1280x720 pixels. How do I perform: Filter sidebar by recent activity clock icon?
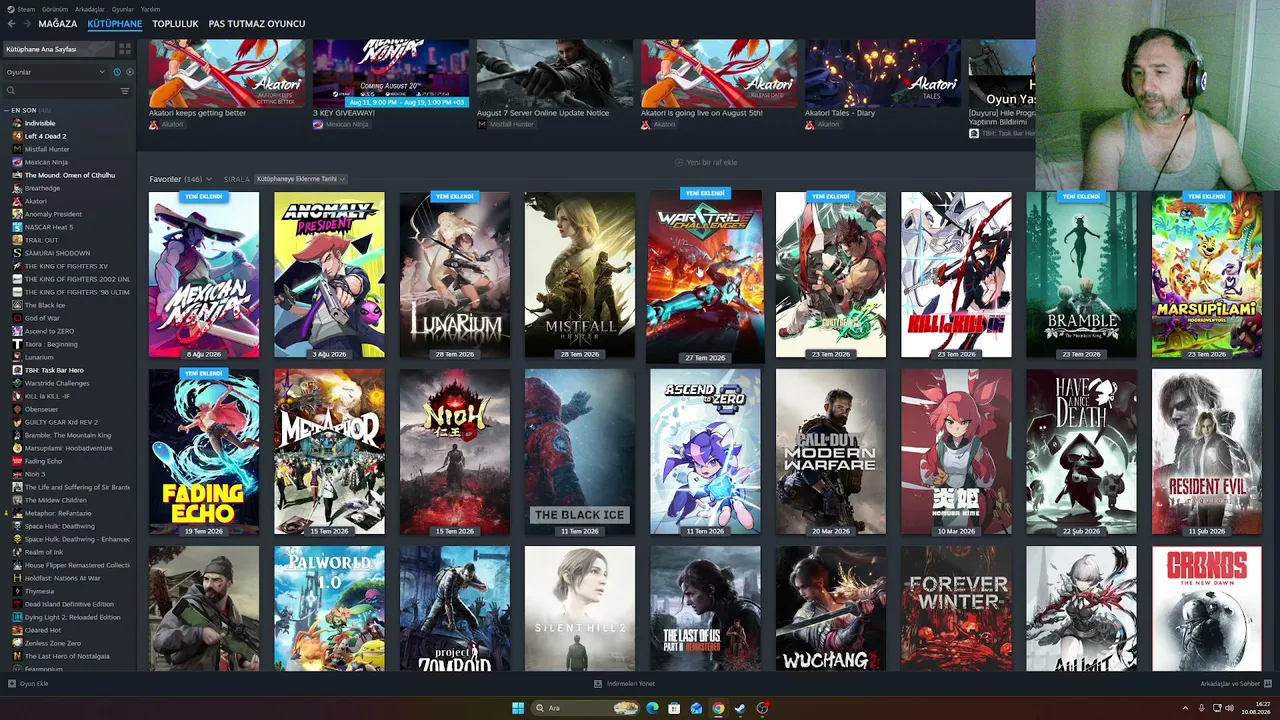point(117,72)
